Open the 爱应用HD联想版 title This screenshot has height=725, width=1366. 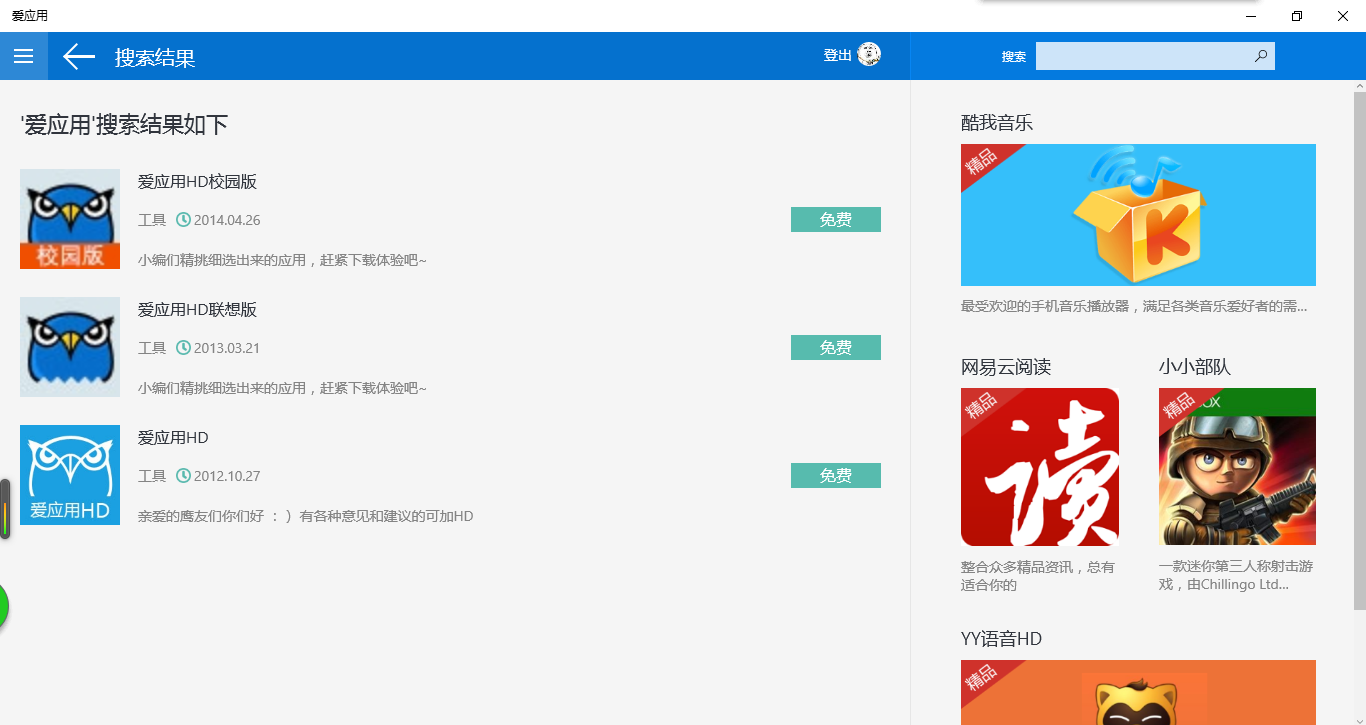click(198, 310)
